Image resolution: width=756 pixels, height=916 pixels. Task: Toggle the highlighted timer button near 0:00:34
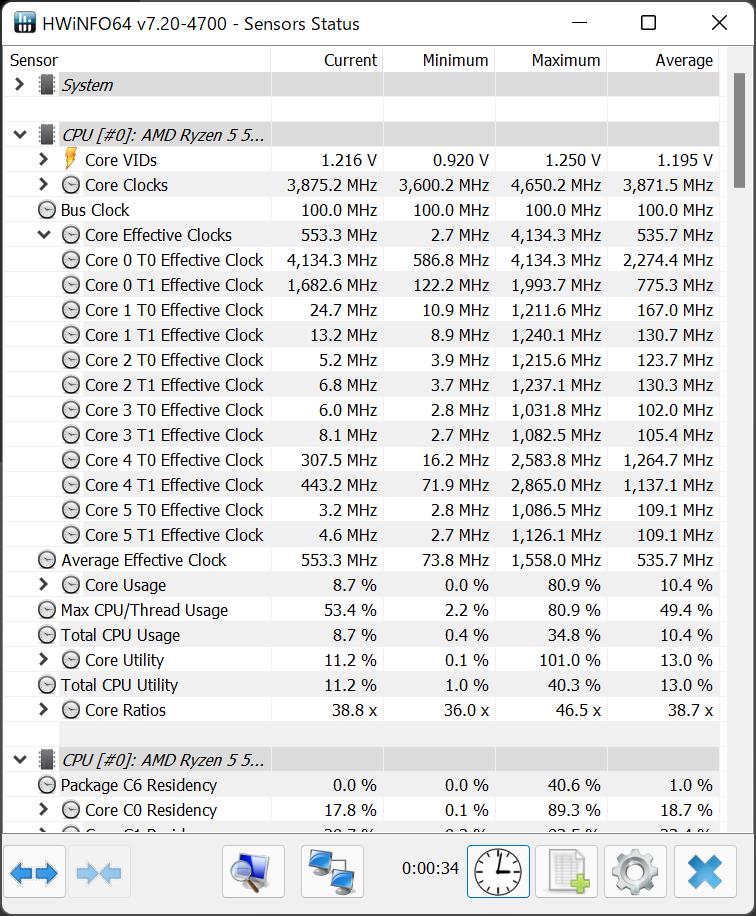click(497, 871)
